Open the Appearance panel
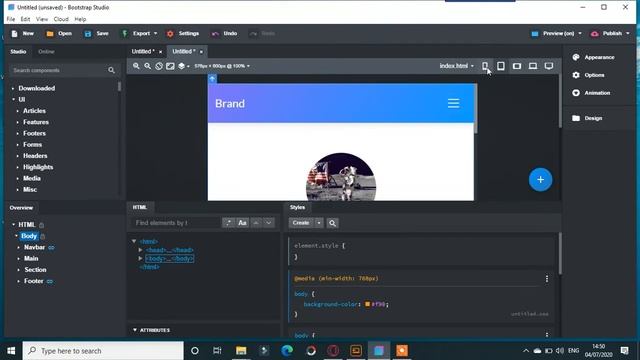 593,57
